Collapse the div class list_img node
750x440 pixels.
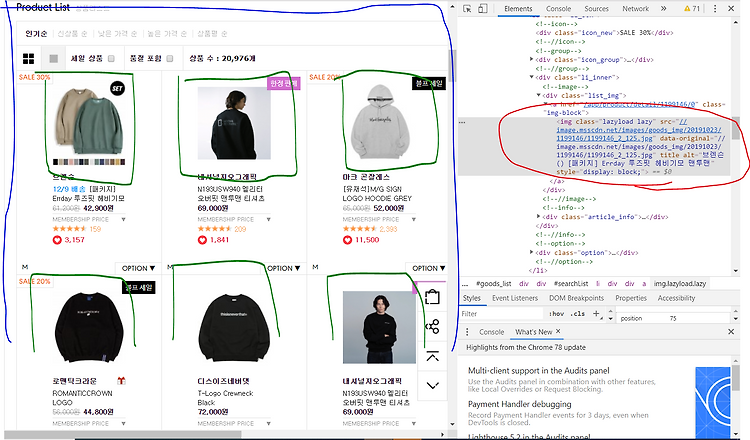539,95
